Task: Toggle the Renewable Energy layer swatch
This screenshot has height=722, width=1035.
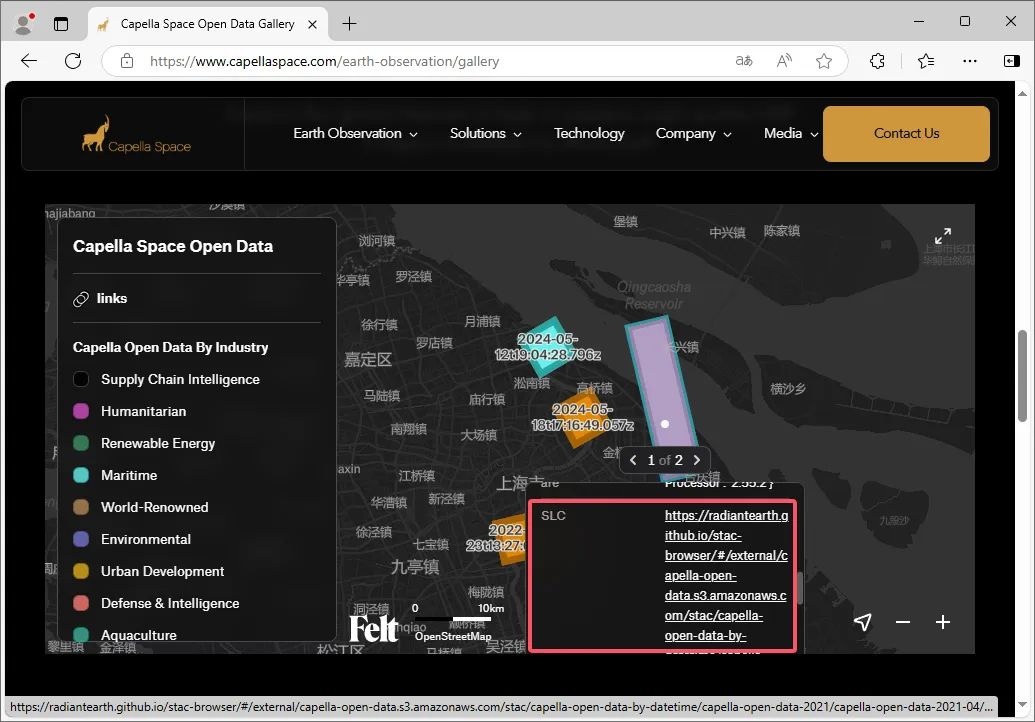Action: click(x=81, y=443)
